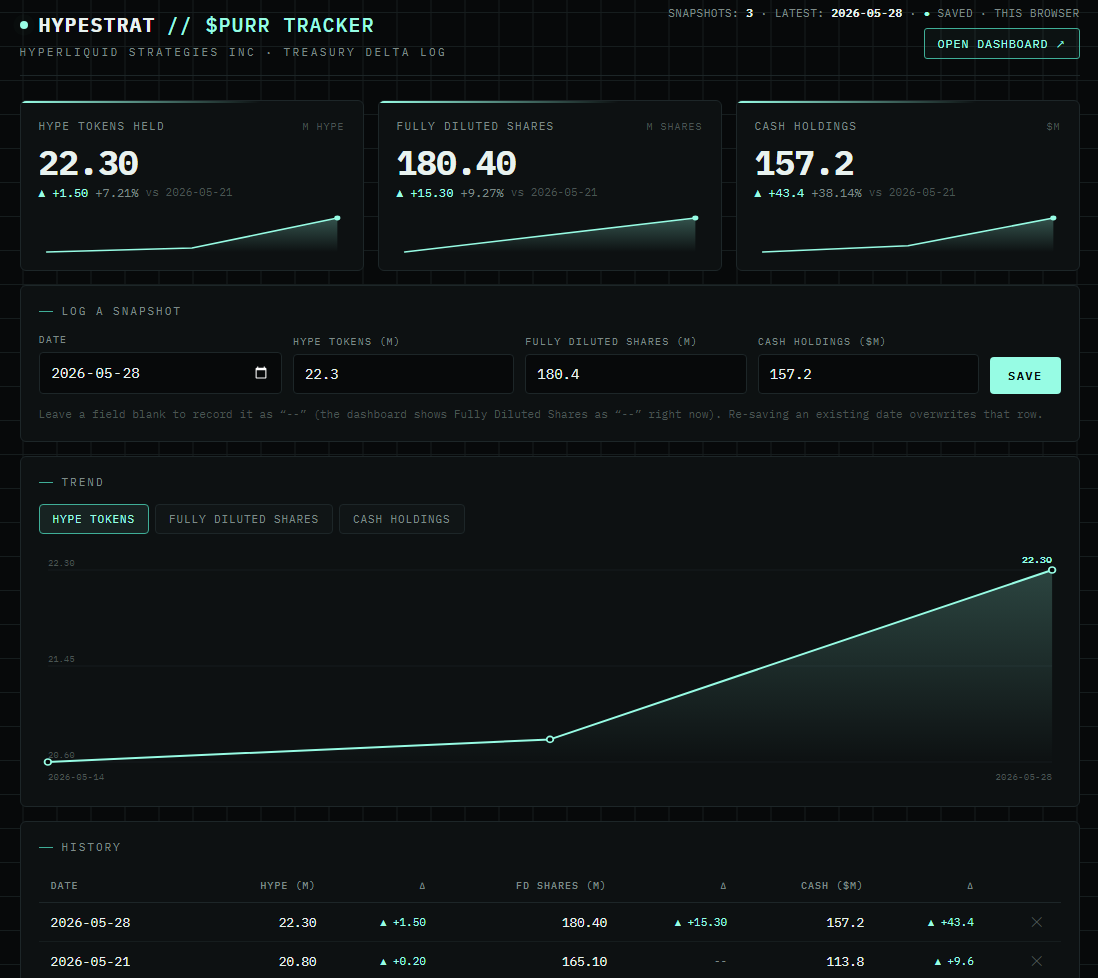The height and width of the screenshot is (978, 1098).
Task: Select the 2026-05-21 date cell in history
Action: tap(90, 962)
